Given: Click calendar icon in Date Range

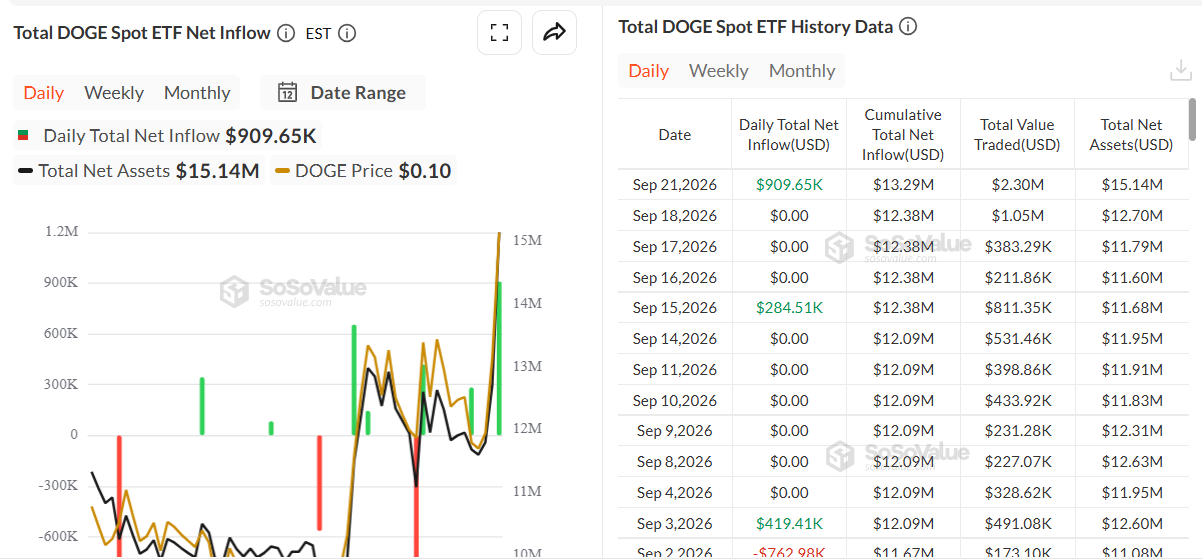Looking at the screenshot, I should click(287, 93).
